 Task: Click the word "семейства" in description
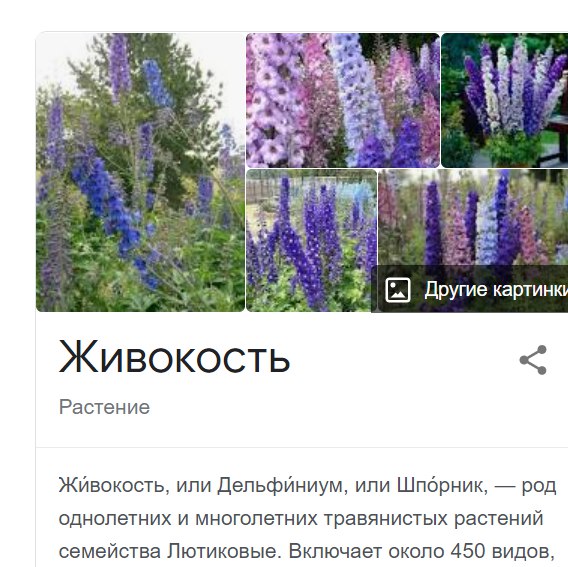[x=110, y=552]
